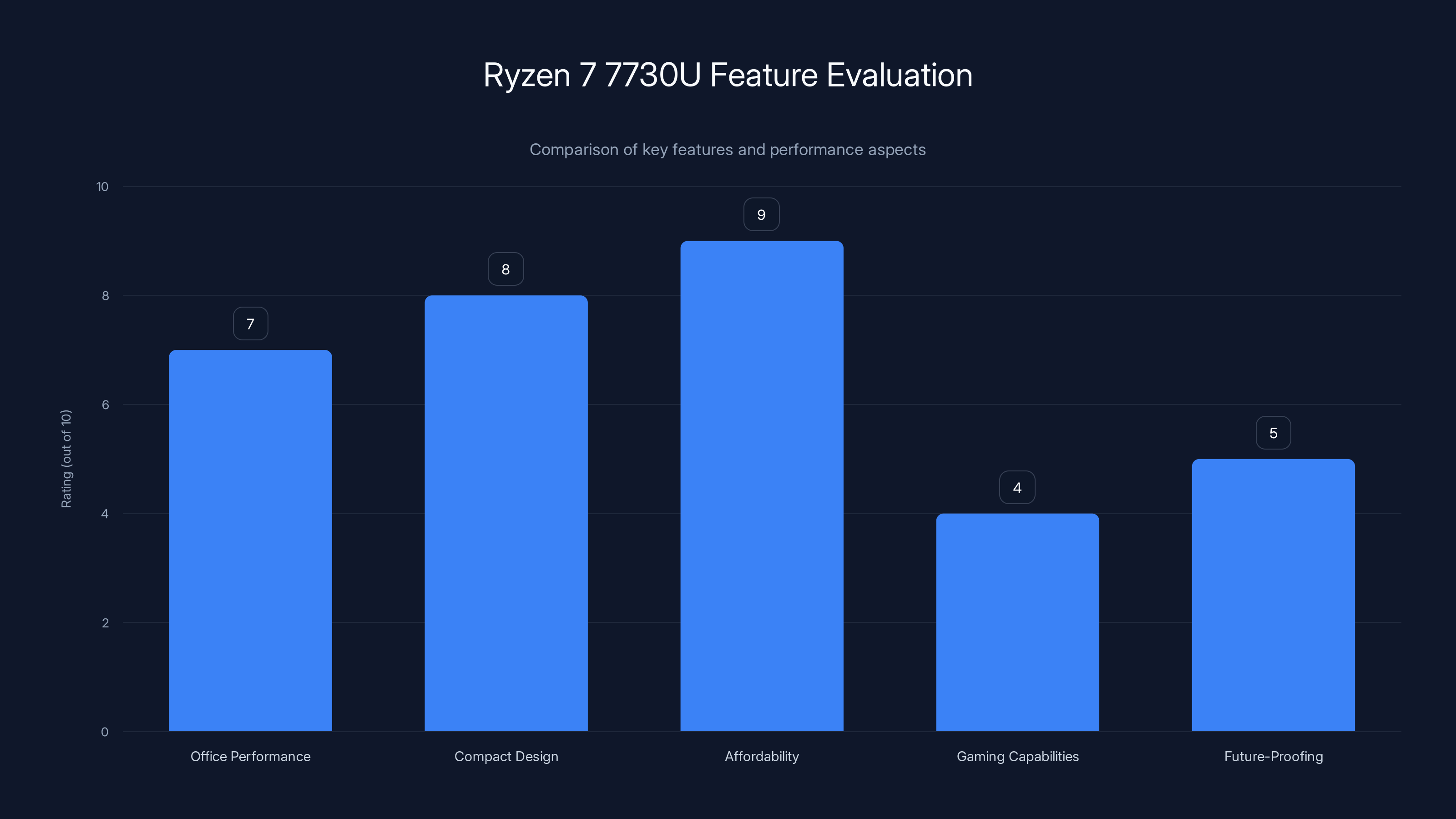1456x819 pixels.
Task: Click the value label '9' above Affordability
Action: pyautogui.click(x=761, y=215)
